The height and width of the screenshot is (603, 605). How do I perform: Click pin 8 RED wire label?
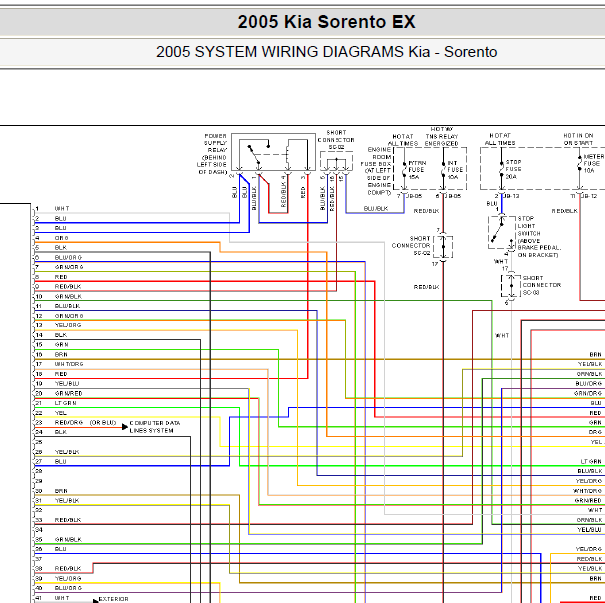coord(61,277)
